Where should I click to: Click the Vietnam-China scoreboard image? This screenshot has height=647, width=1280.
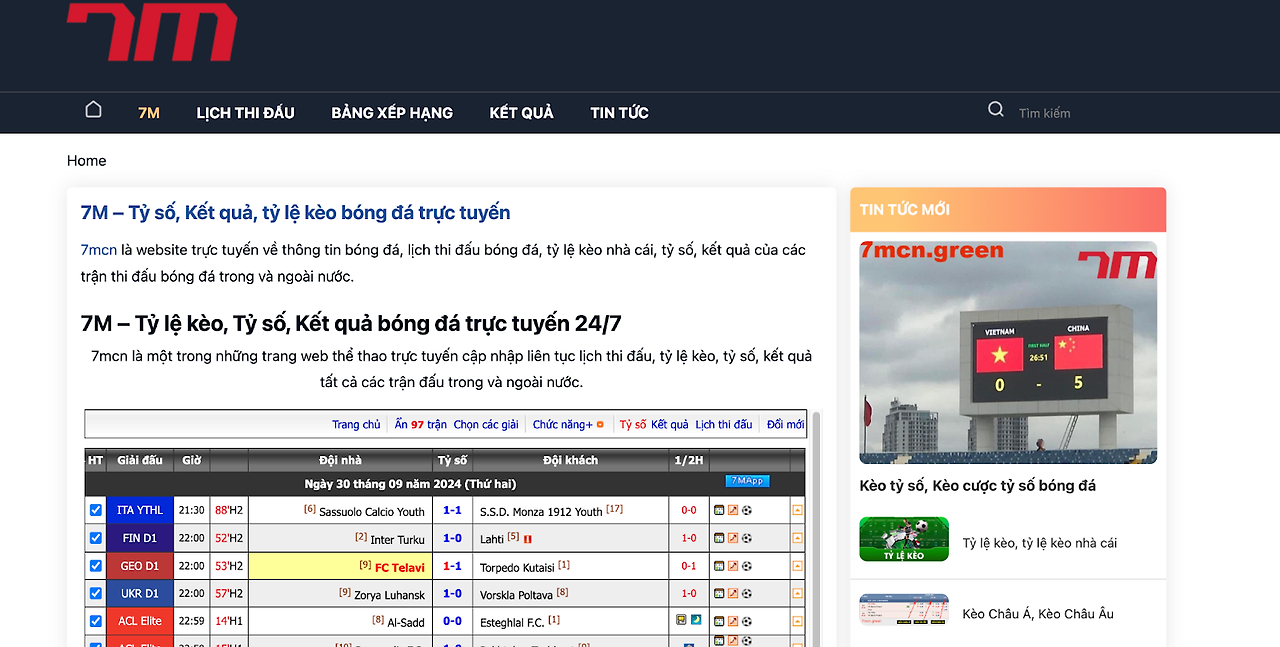coord(1008,352)
